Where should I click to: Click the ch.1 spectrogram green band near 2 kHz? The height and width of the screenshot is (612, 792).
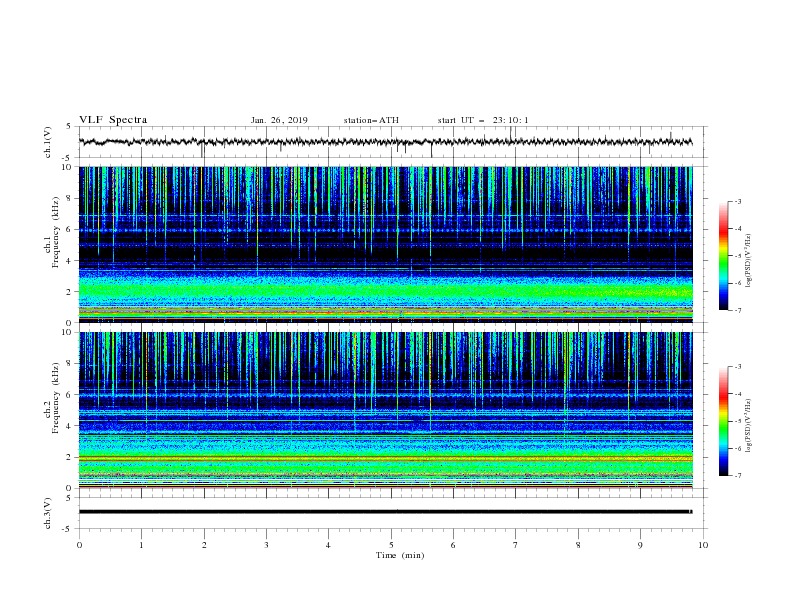(385, 291)
